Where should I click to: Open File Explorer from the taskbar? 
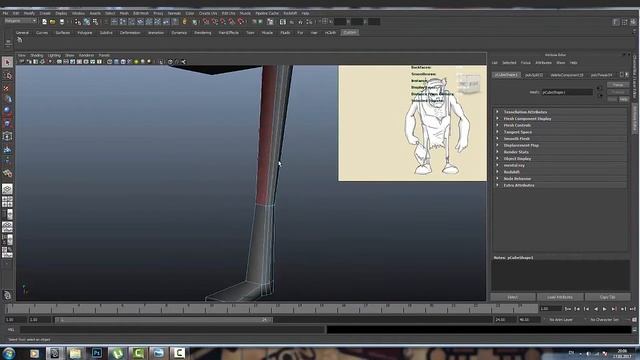coord(75,353)
